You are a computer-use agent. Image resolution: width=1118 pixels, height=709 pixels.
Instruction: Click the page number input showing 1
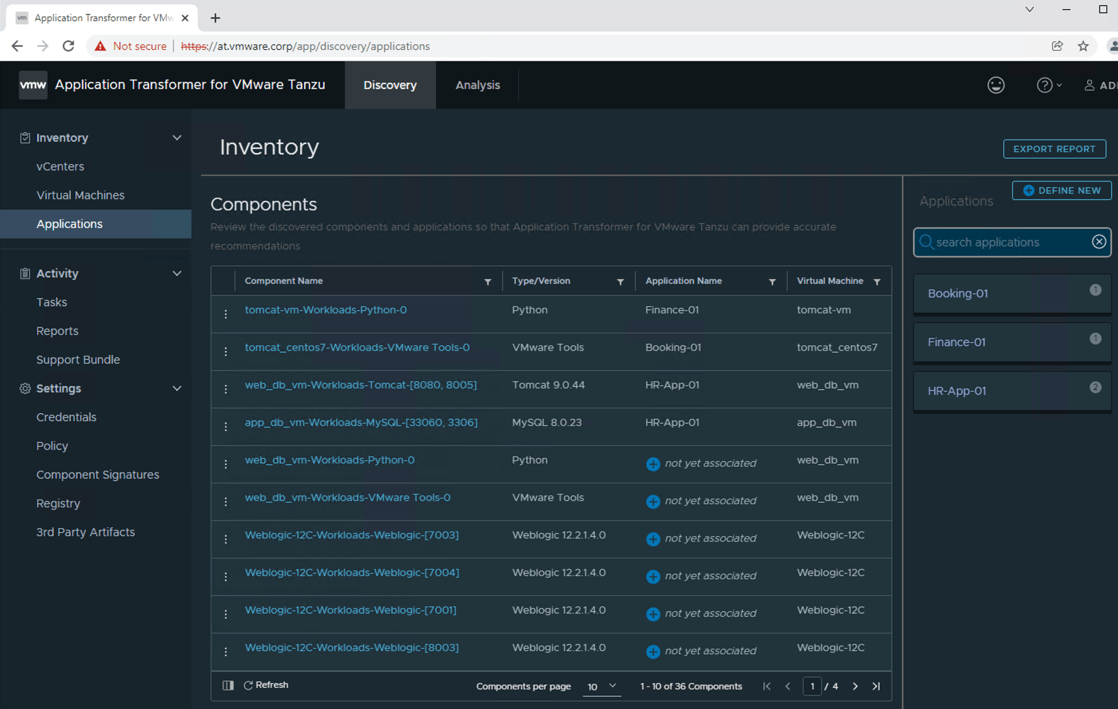(x=813, y=686)
